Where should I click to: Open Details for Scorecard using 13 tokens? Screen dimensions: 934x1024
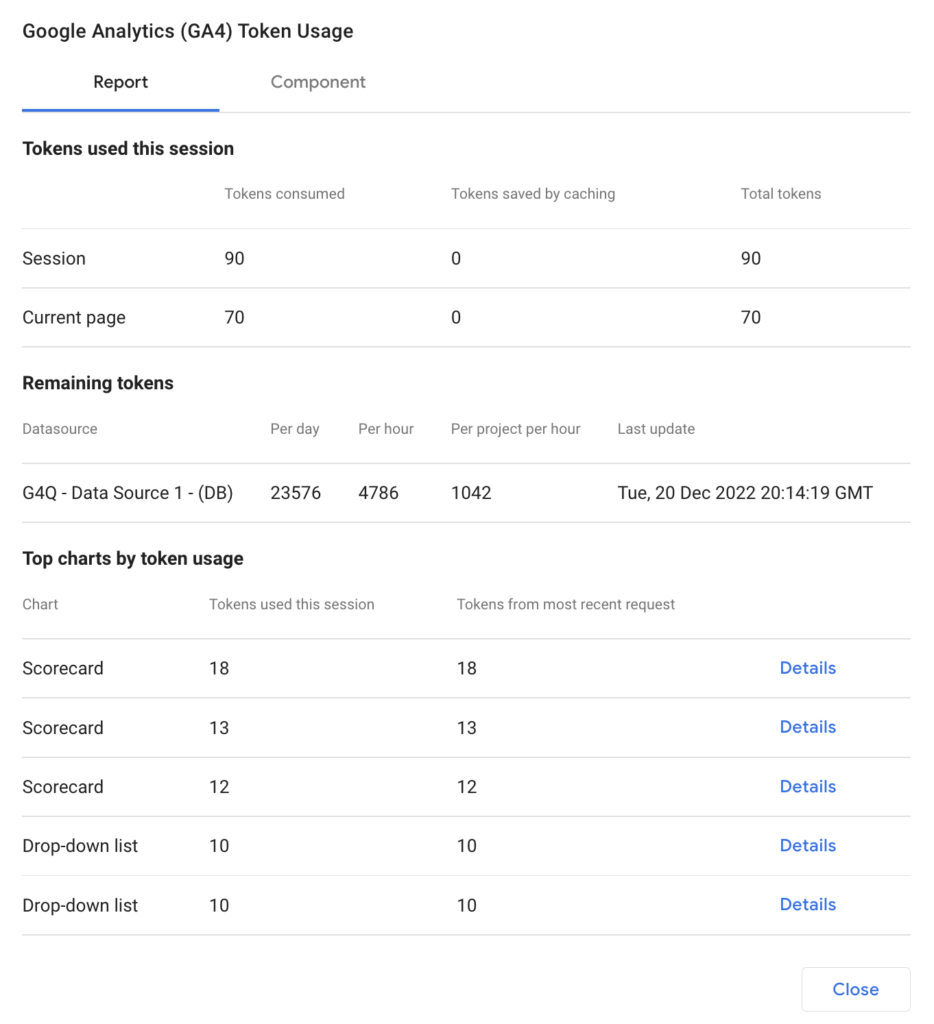(807, 727)
